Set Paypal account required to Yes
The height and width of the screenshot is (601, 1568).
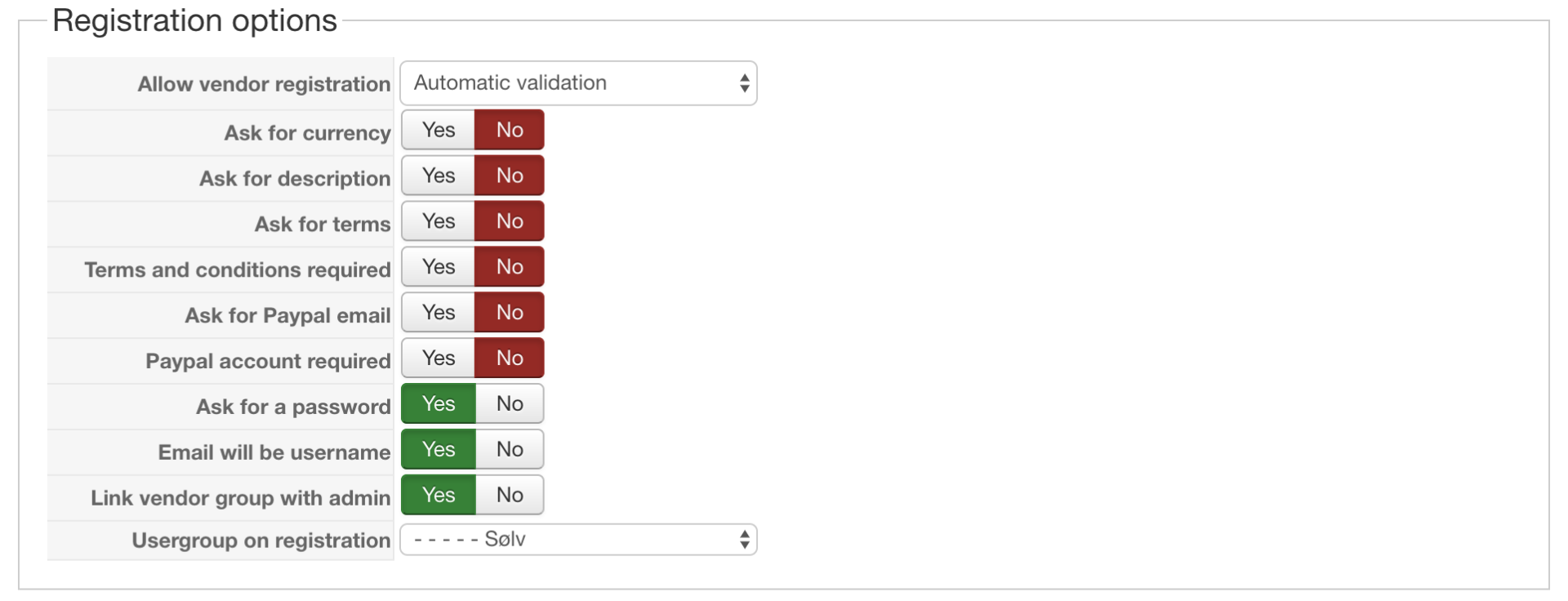(439, 358)
